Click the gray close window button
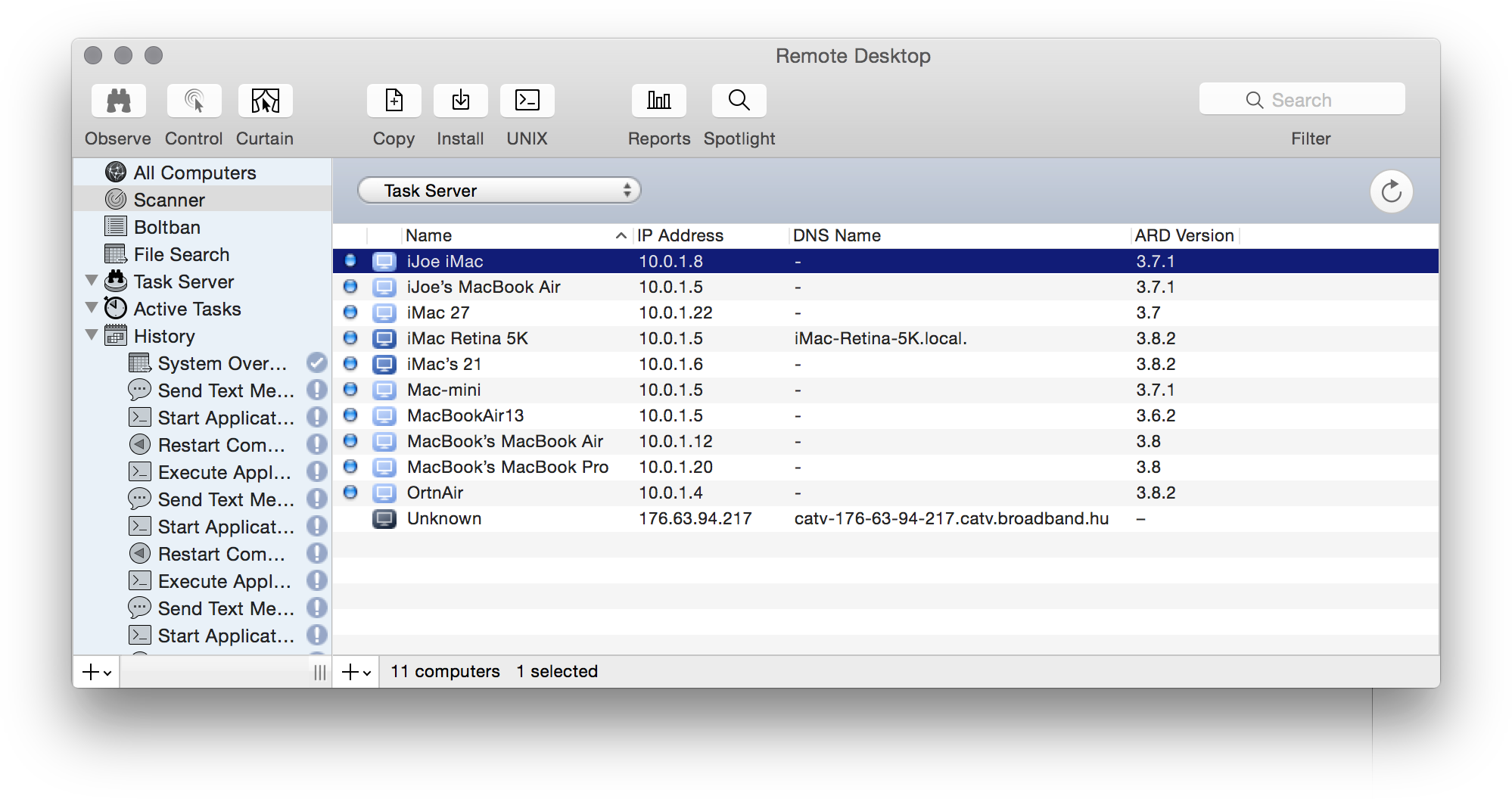1512x799 pixels. point(93,55)
